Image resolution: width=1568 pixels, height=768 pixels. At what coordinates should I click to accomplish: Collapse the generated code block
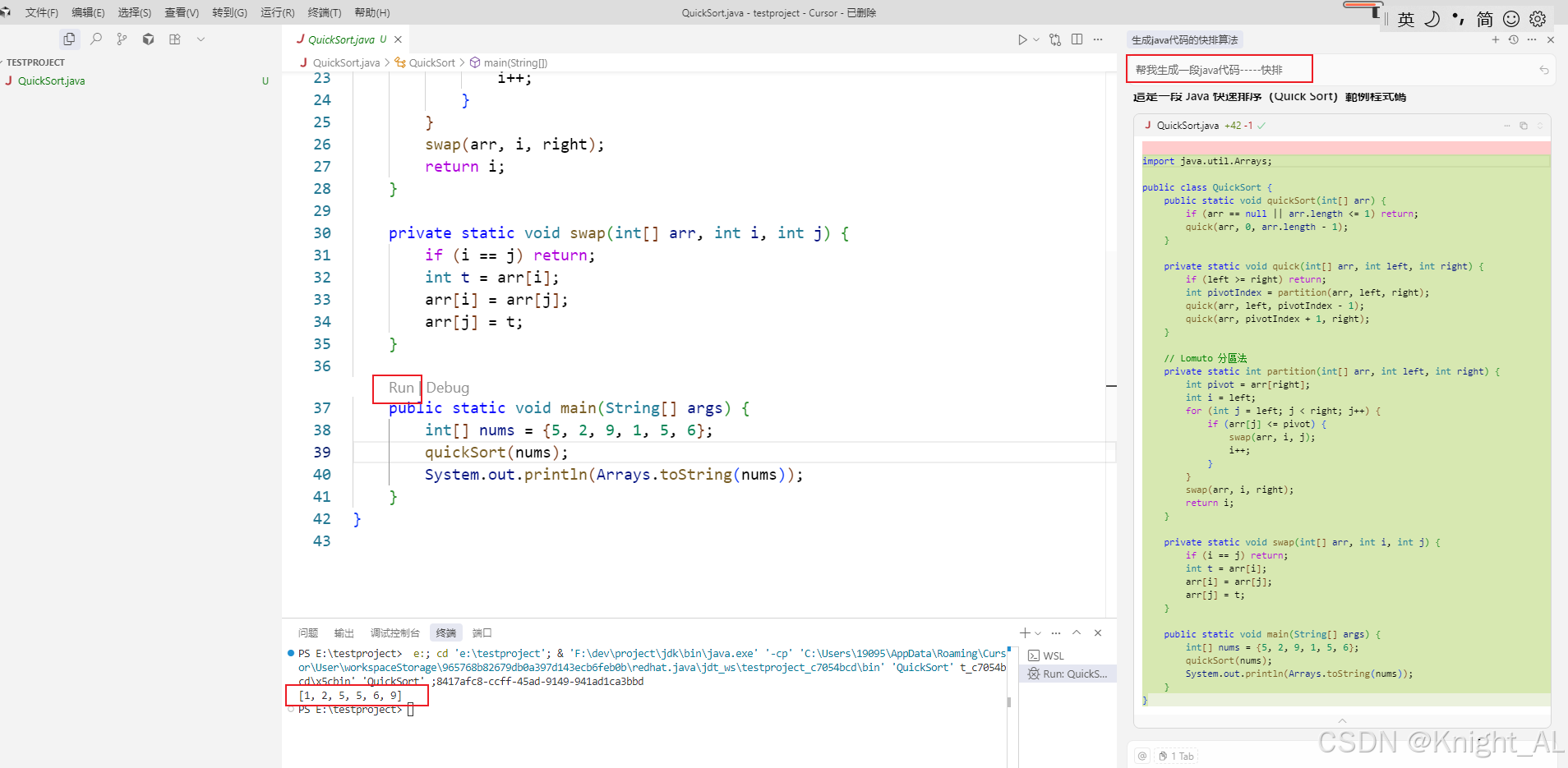click(1540, 126)
